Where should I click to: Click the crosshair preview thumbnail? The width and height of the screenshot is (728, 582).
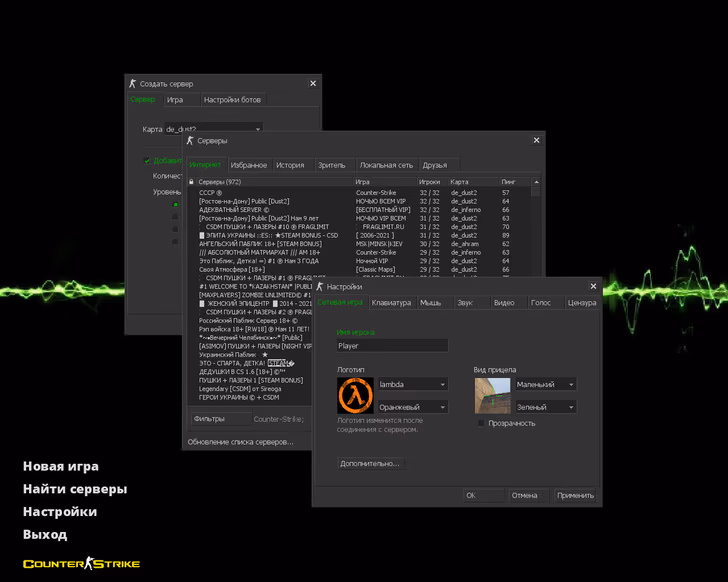tap(492, 396)
